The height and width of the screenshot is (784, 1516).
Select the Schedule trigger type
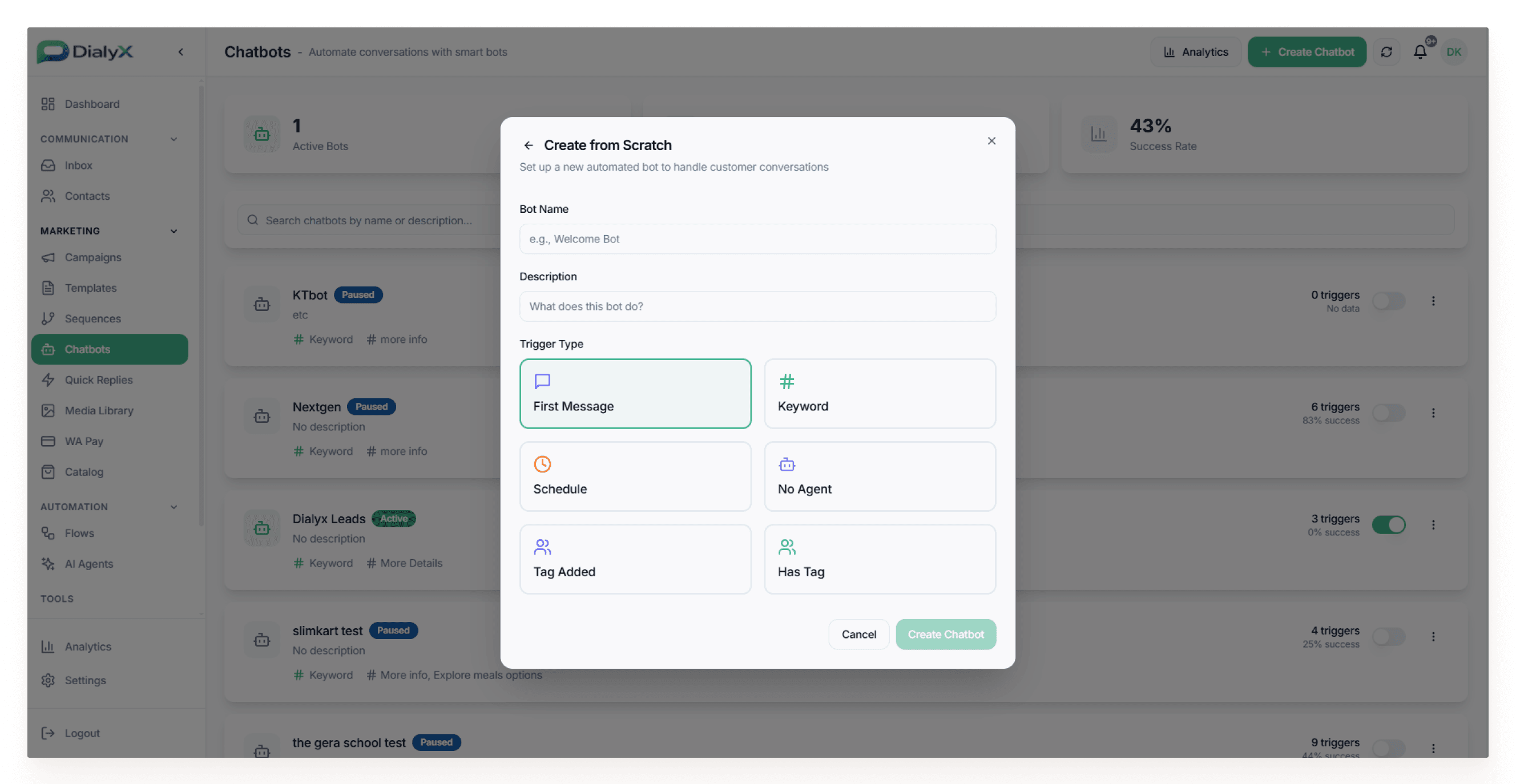635,476
